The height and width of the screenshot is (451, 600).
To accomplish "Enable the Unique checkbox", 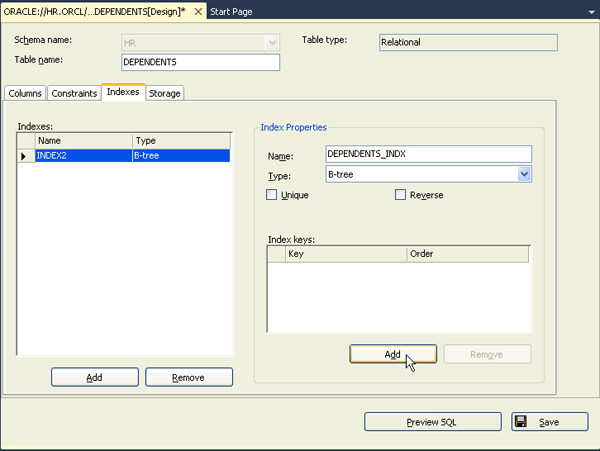I will pyautogui.click(x=272, y=195).
